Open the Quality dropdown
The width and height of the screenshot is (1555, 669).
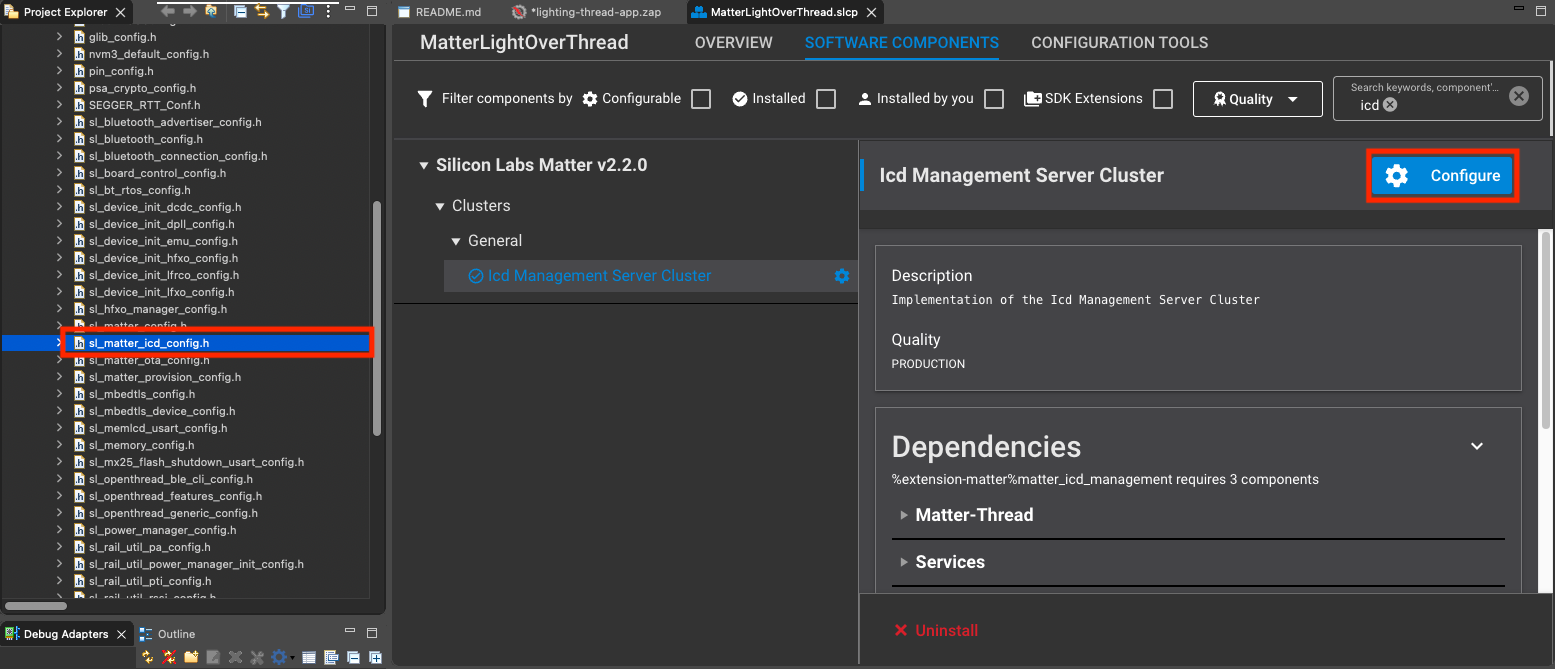click(x=1256, y=99)
